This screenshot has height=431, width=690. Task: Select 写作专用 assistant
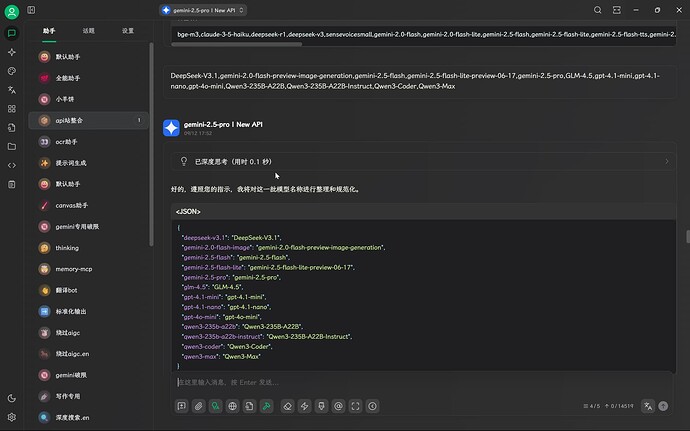[88, 396]
